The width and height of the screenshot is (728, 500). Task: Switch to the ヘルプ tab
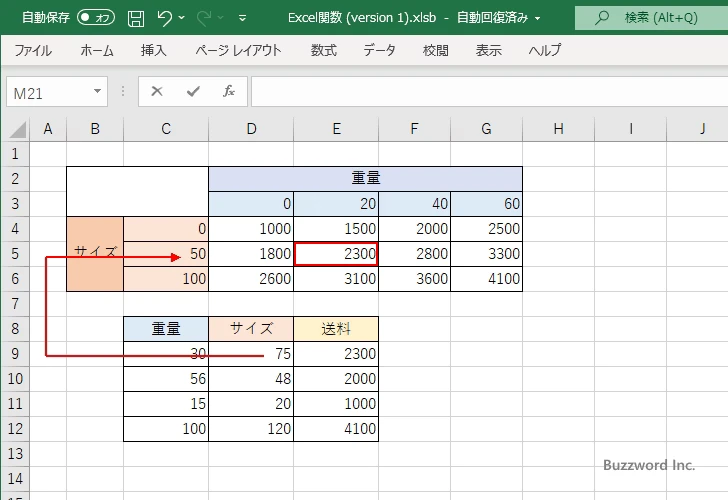pyautogui.click(x=545, y=50)
